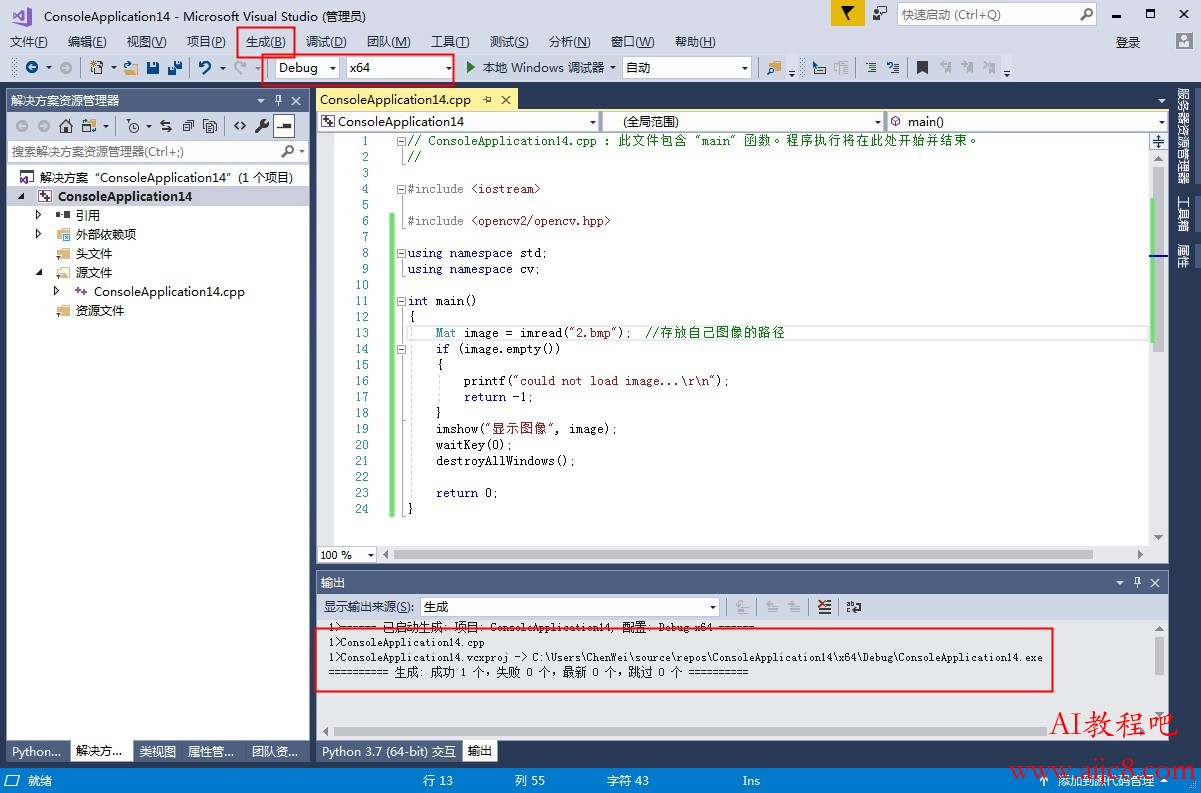The image size is (1201, 793).
Task: Open the Debug configuration dropdown
Action: pos(306,67)
